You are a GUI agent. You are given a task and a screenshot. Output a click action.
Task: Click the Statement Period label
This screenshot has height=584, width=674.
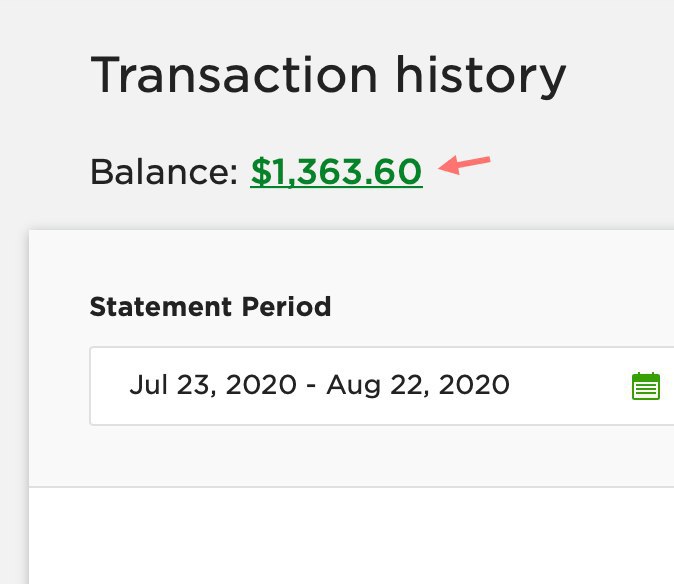(x=210, y=306)
